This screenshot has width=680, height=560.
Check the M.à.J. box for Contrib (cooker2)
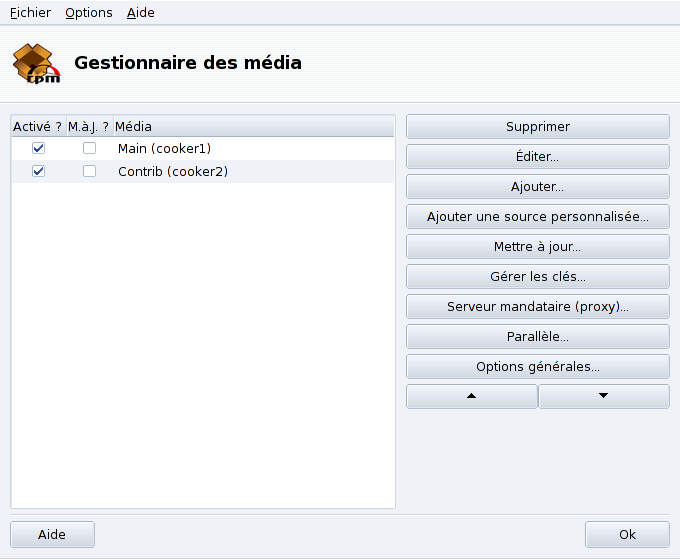[89, 171]
